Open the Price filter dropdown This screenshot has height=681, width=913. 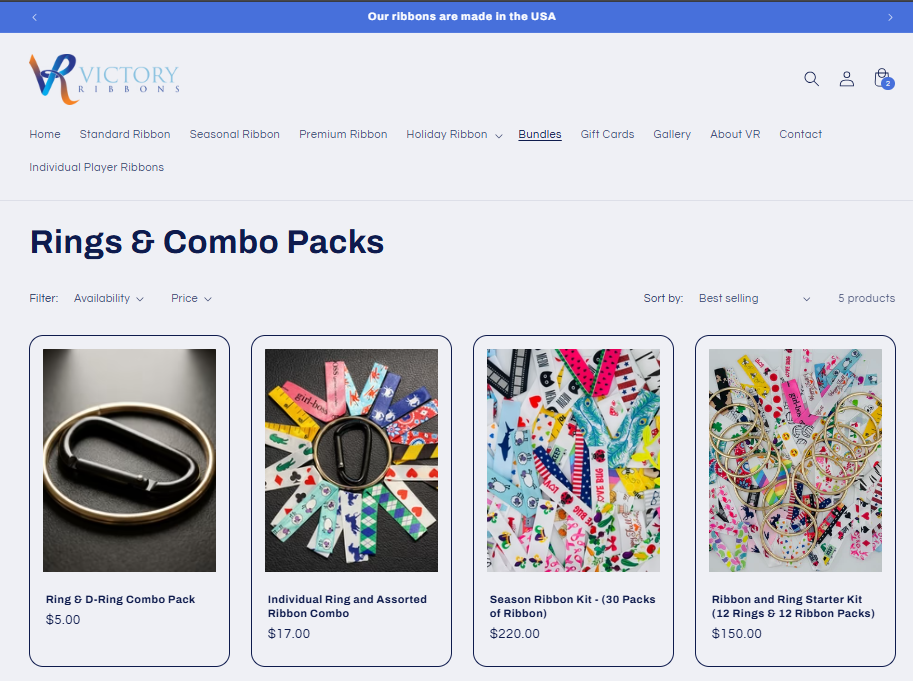pos(191,298)
